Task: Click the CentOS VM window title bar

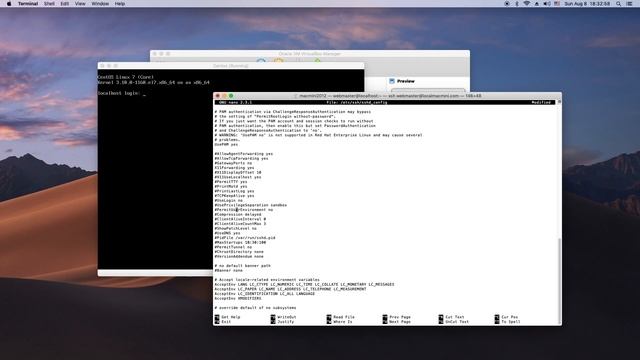Action: [231, 65]
